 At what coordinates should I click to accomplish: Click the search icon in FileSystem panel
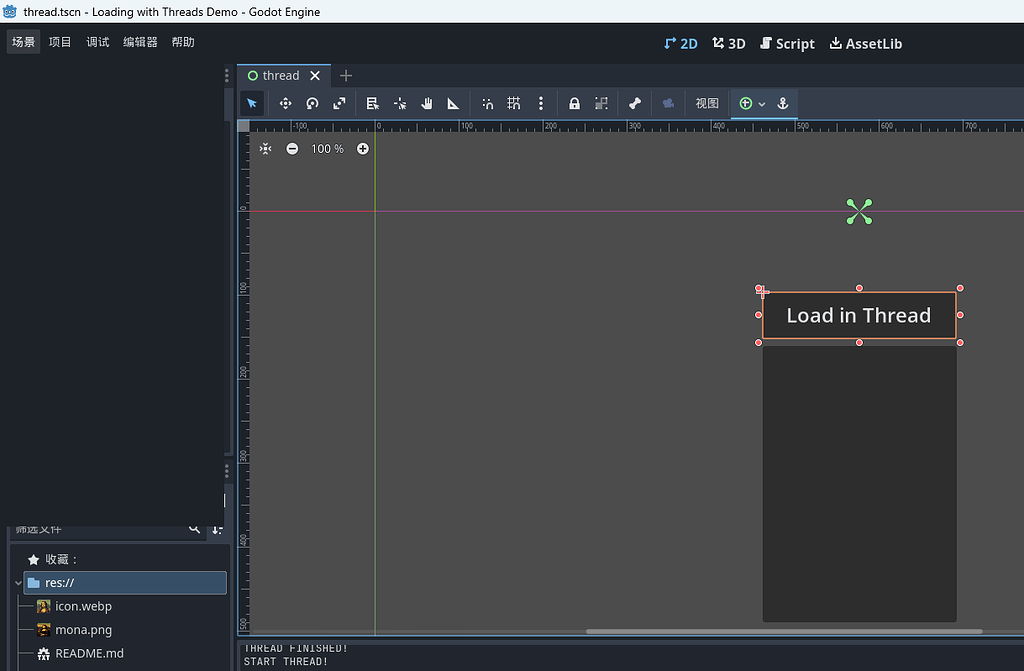(195, 530)
